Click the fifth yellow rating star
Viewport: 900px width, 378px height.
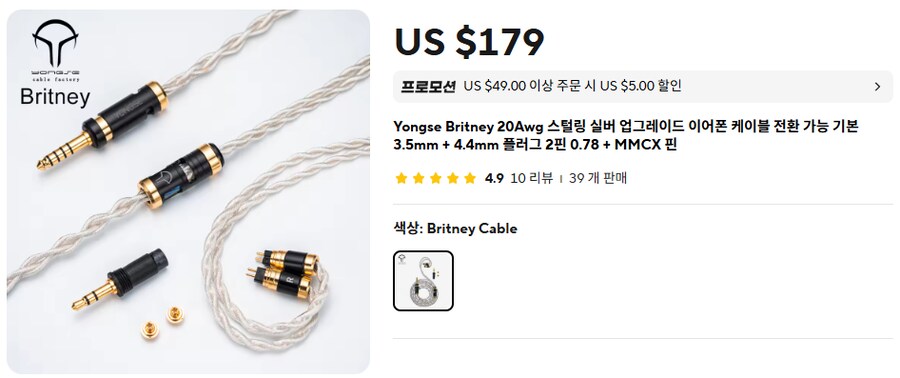click(470, 178)
